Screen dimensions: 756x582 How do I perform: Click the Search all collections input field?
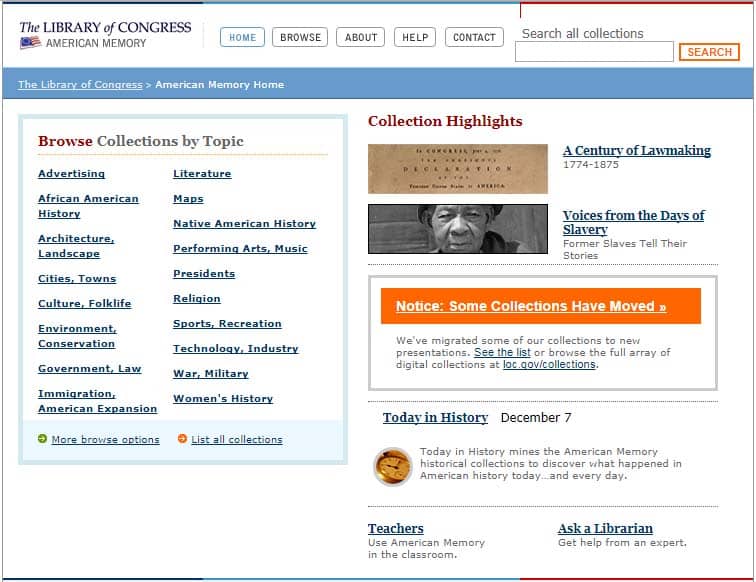(594, 52)
